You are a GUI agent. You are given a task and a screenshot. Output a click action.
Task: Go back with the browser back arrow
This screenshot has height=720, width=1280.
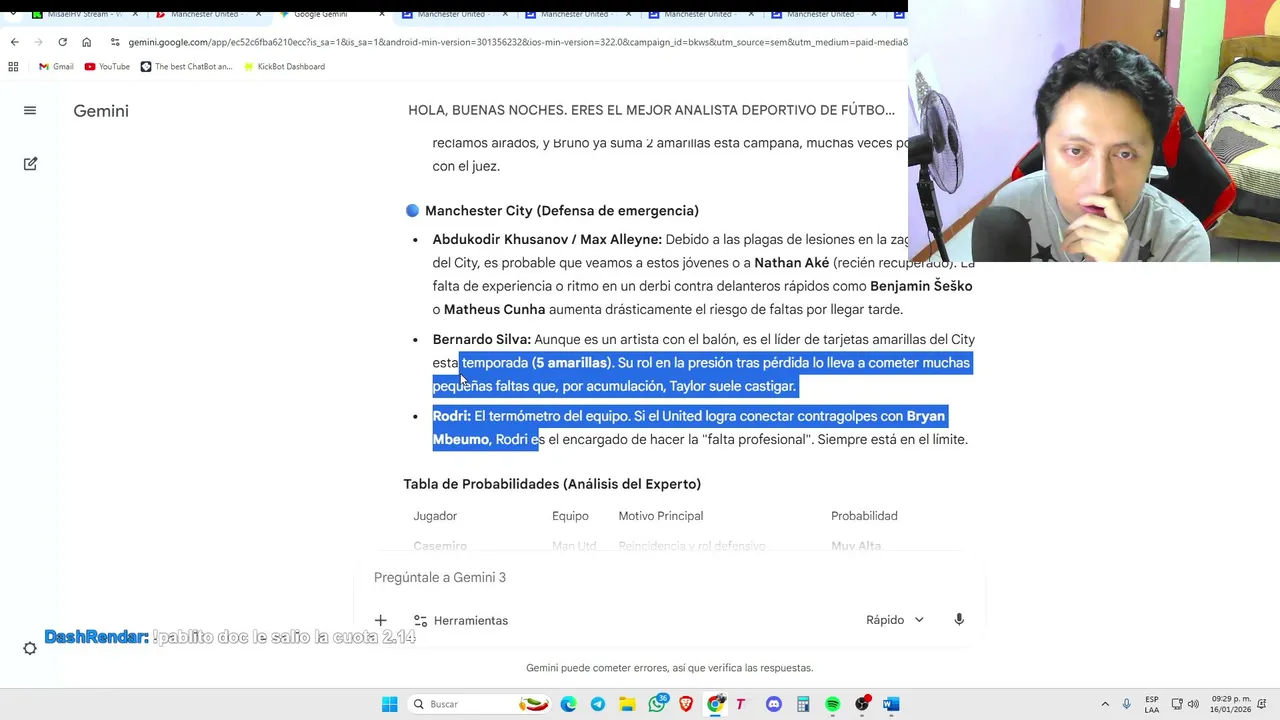click(x=14, y=42)
